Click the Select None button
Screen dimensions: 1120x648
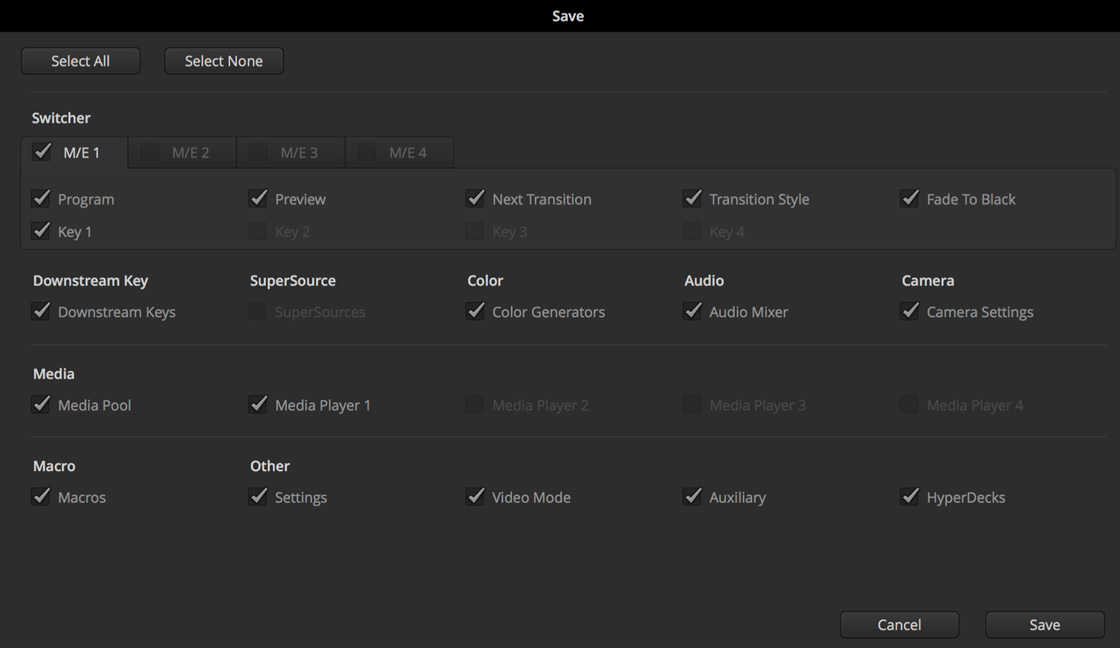(223, 60)
